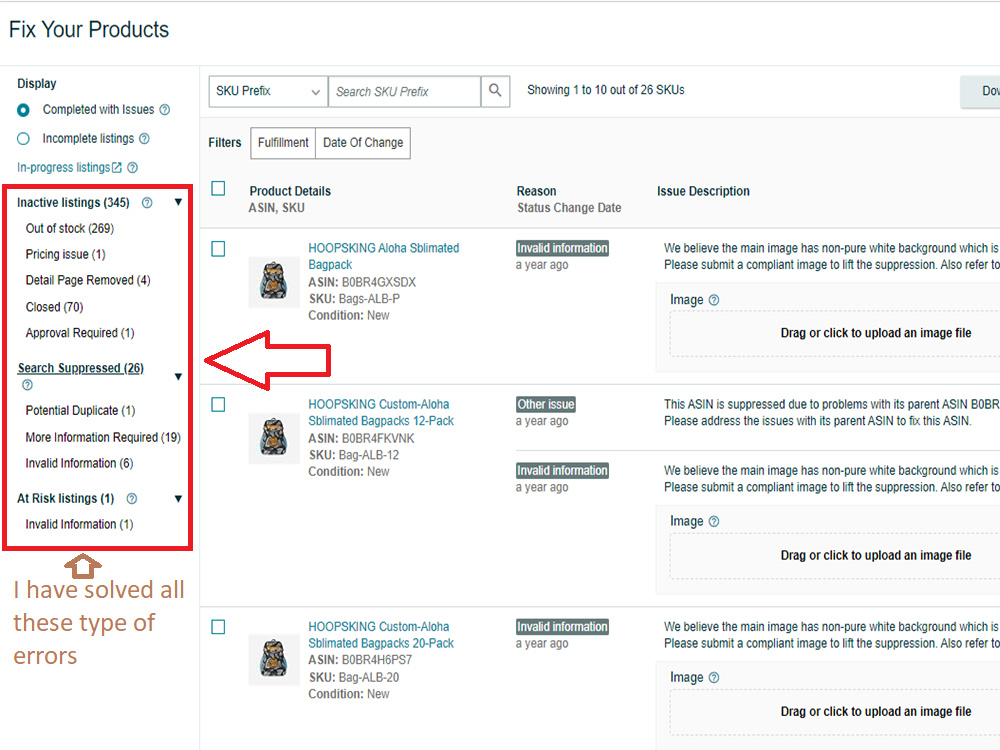This screenshot has width=1000, height=750.
Task: Click the search magnifier icon button
Action: [x=495, y=91]
